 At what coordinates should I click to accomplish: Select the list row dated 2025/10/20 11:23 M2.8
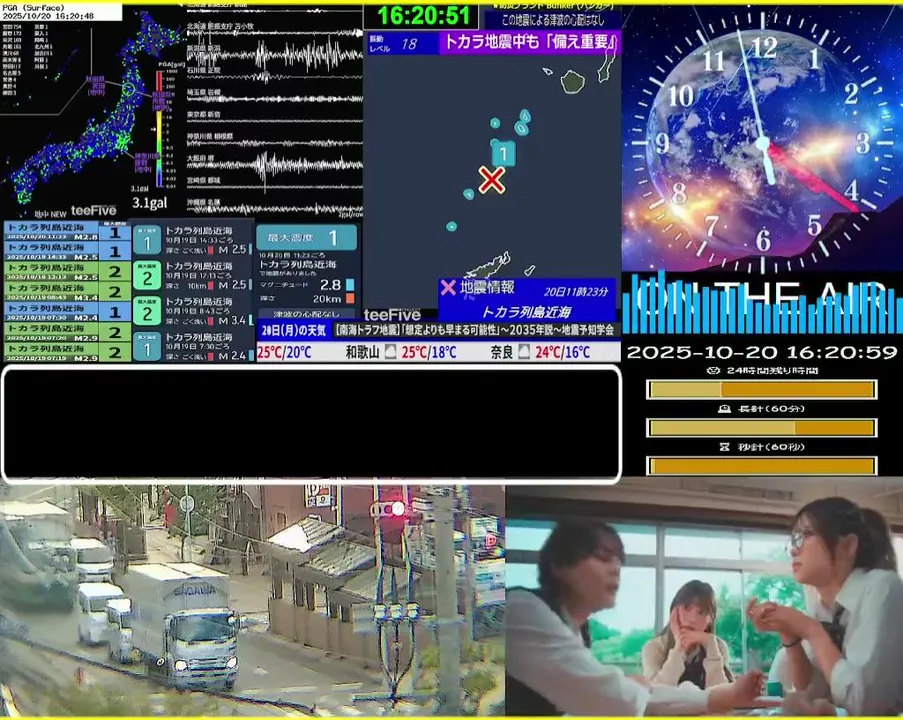tap(67, 231)
